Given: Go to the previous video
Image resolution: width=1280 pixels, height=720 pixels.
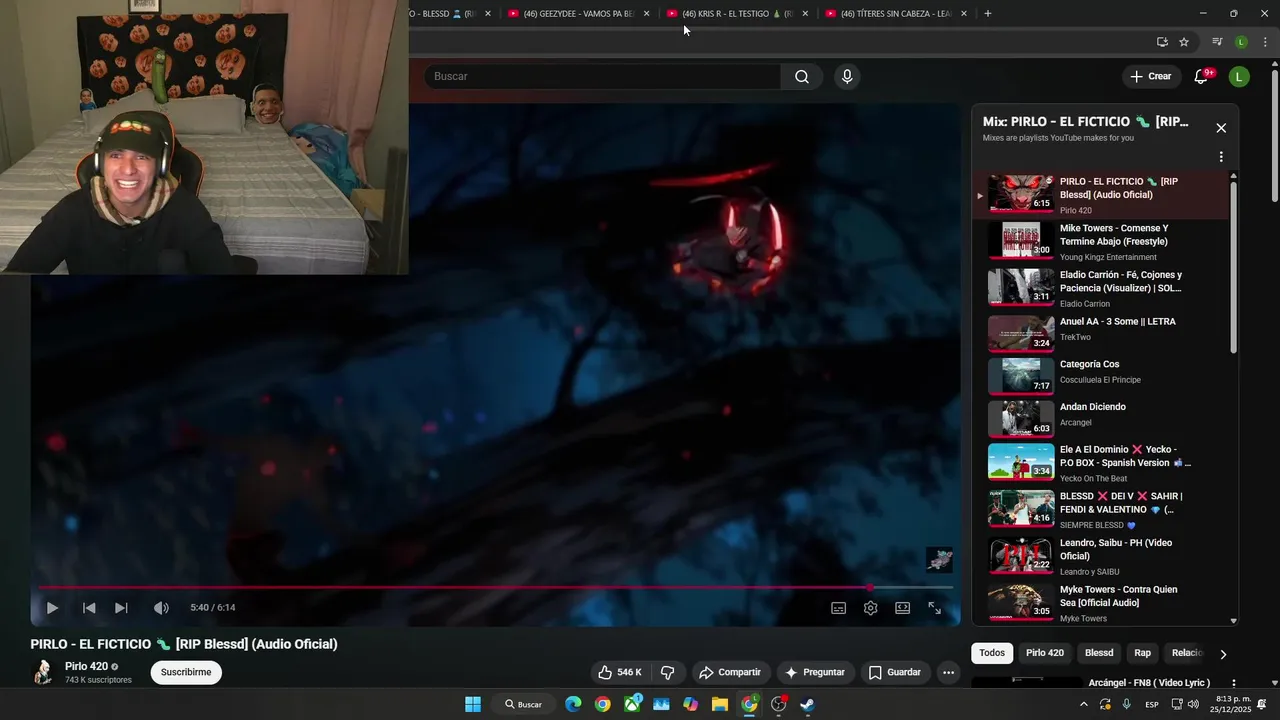Looking at the screenshot, I should (89, 608).
